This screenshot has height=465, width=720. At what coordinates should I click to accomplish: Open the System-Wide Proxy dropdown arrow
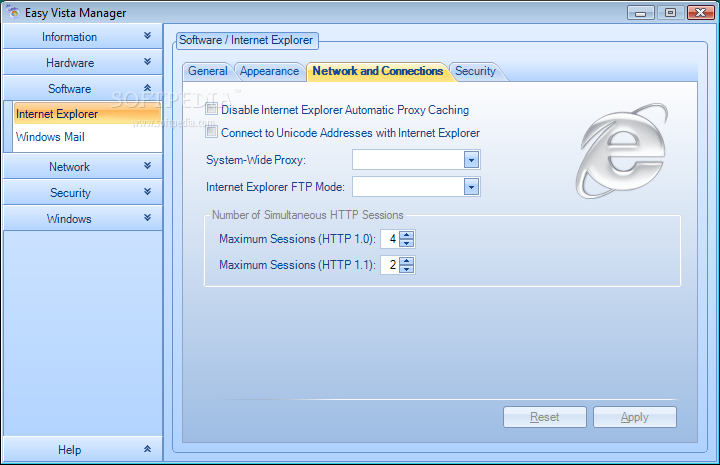(471, 160)
